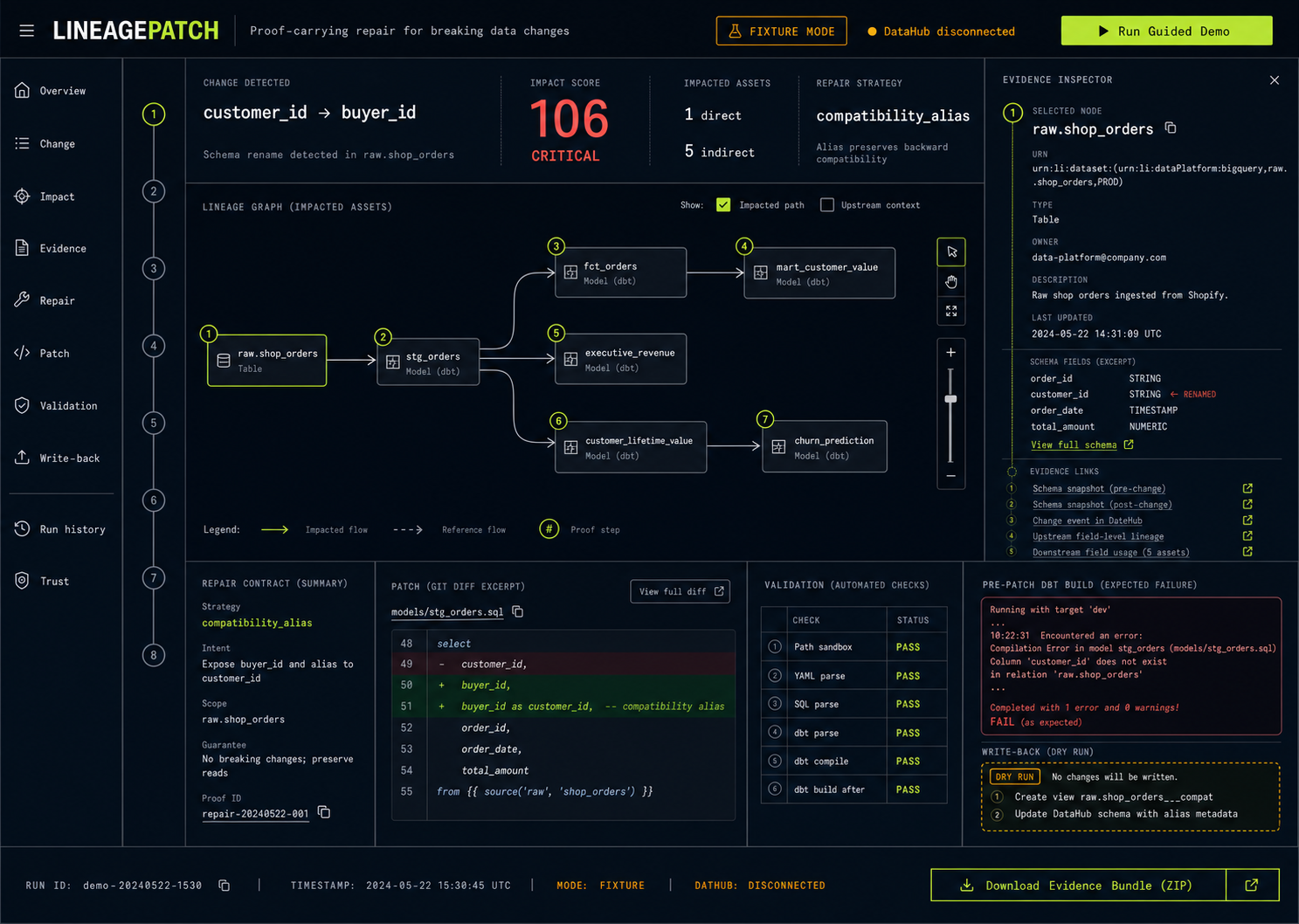Open Schema snapshot (pre-change) link
The image size is (1299, 924).
[1098, 488]
